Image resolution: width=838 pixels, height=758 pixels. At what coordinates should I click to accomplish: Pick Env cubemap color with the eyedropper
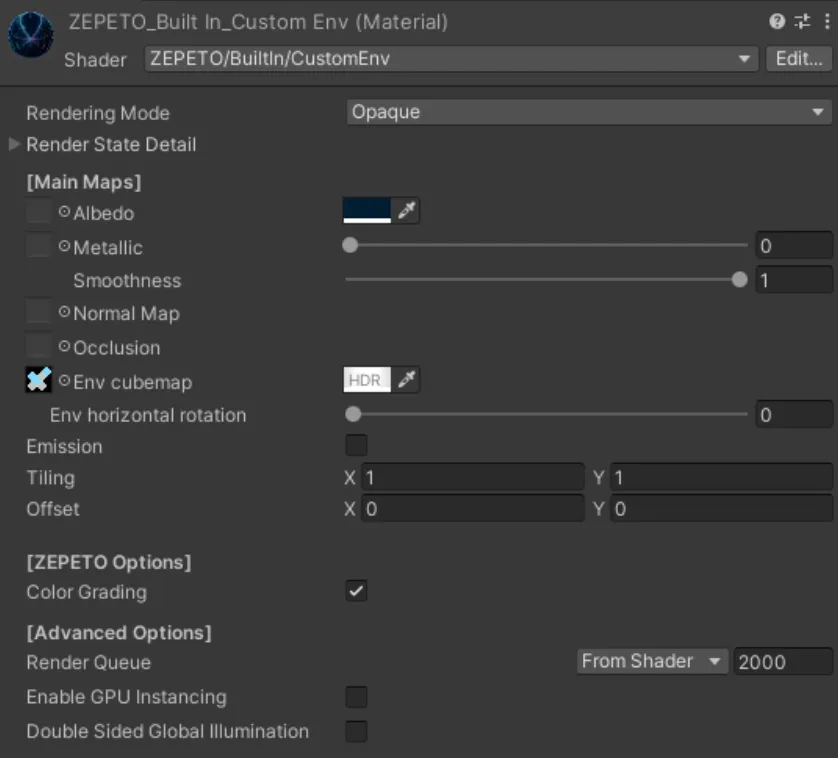[406, 380]
